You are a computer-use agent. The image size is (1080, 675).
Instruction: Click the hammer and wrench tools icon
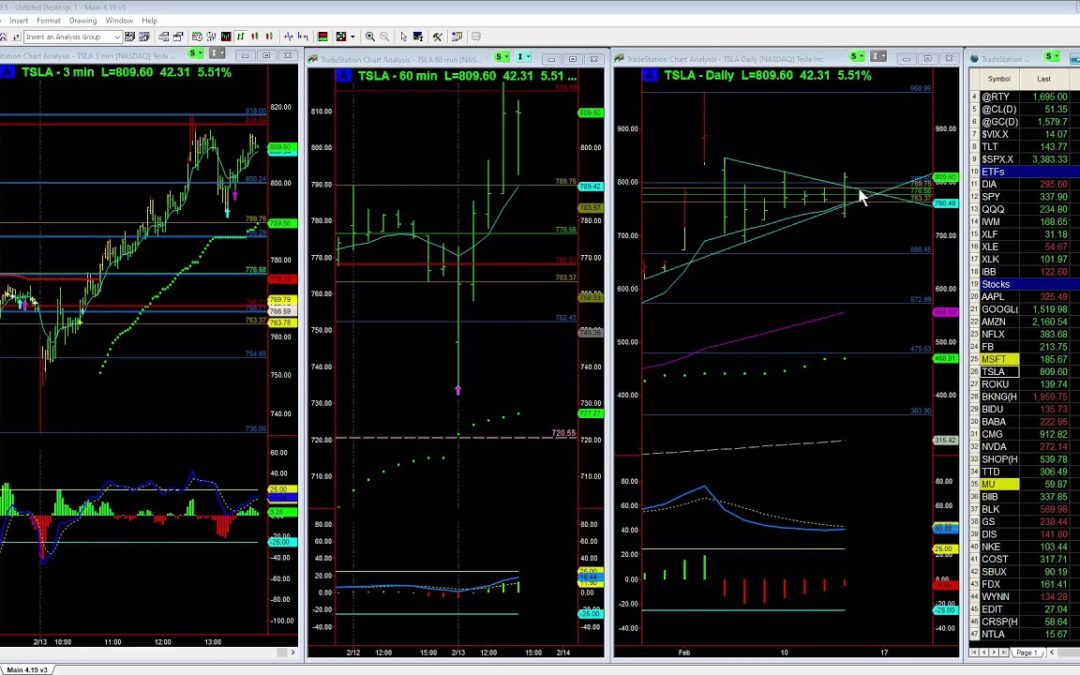[437, 37]
